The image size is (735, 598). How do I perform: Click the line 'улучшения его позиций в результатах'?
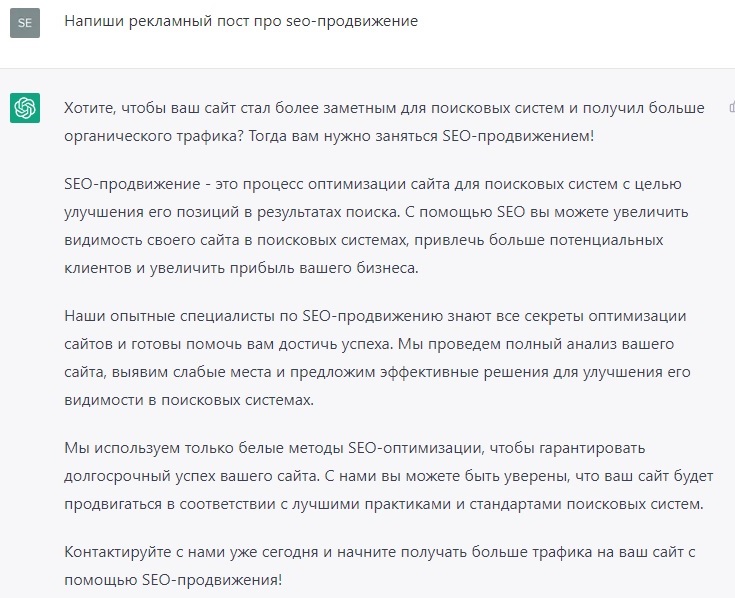tap(376, 212)
